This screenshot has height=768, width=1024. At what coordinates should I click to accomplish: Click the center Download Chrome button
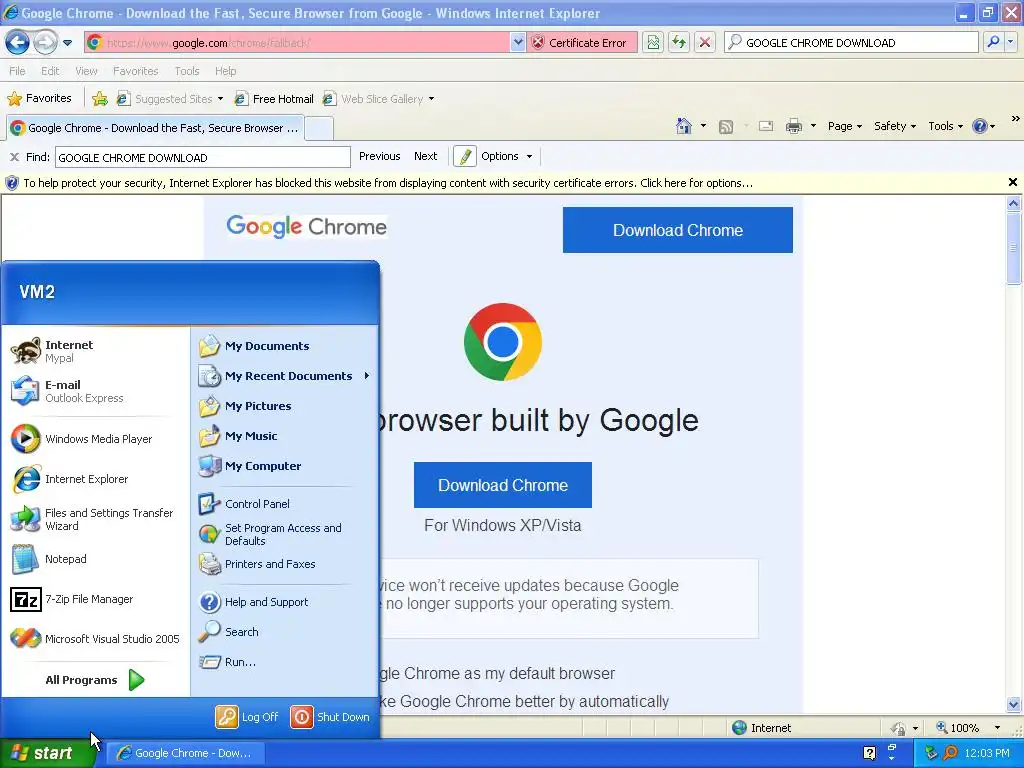click(503, 485)
